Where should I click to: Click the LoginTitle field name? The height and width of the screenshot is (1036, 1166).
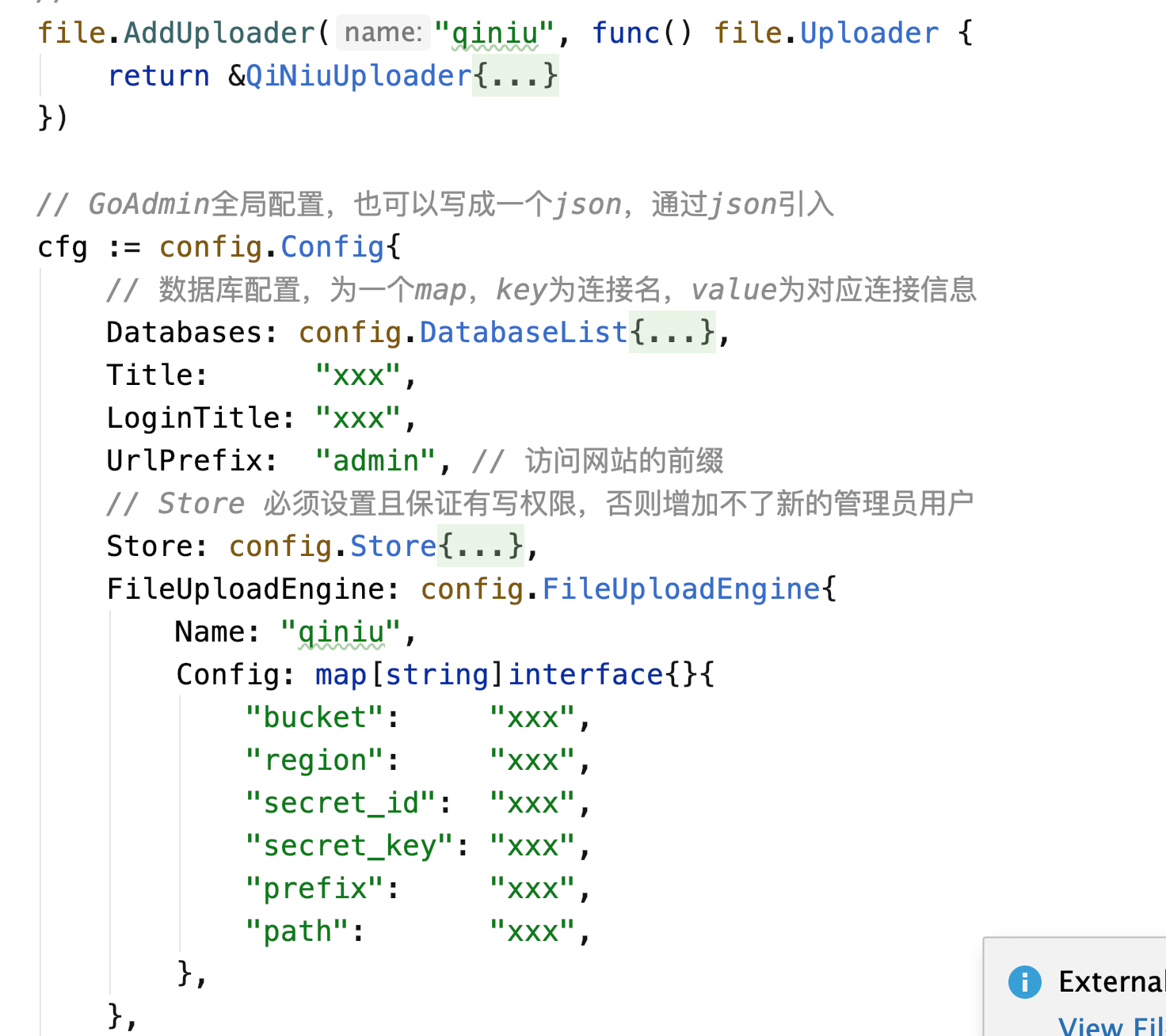click(x=193, y=418)
